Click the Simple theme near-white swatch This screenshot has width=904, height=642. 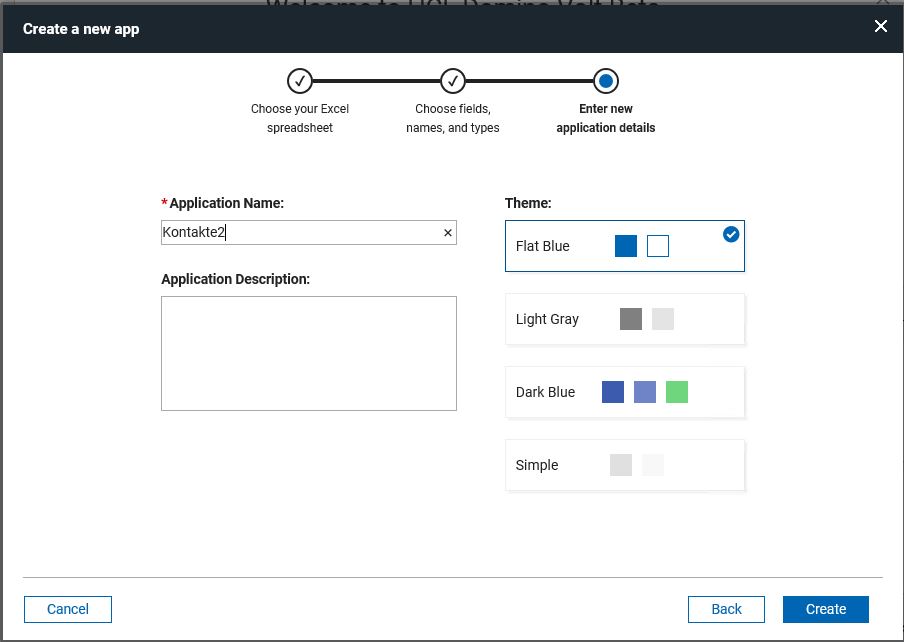653,465
